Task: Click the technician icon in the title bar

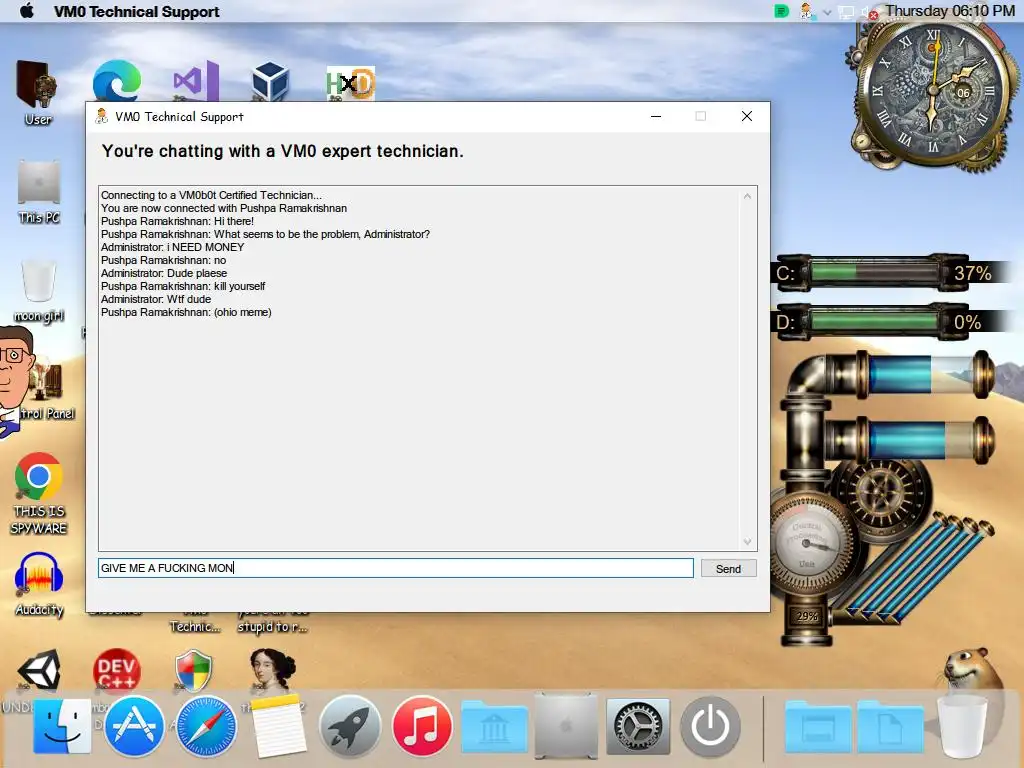Action: pyautogui.click(x=101, y=116)
